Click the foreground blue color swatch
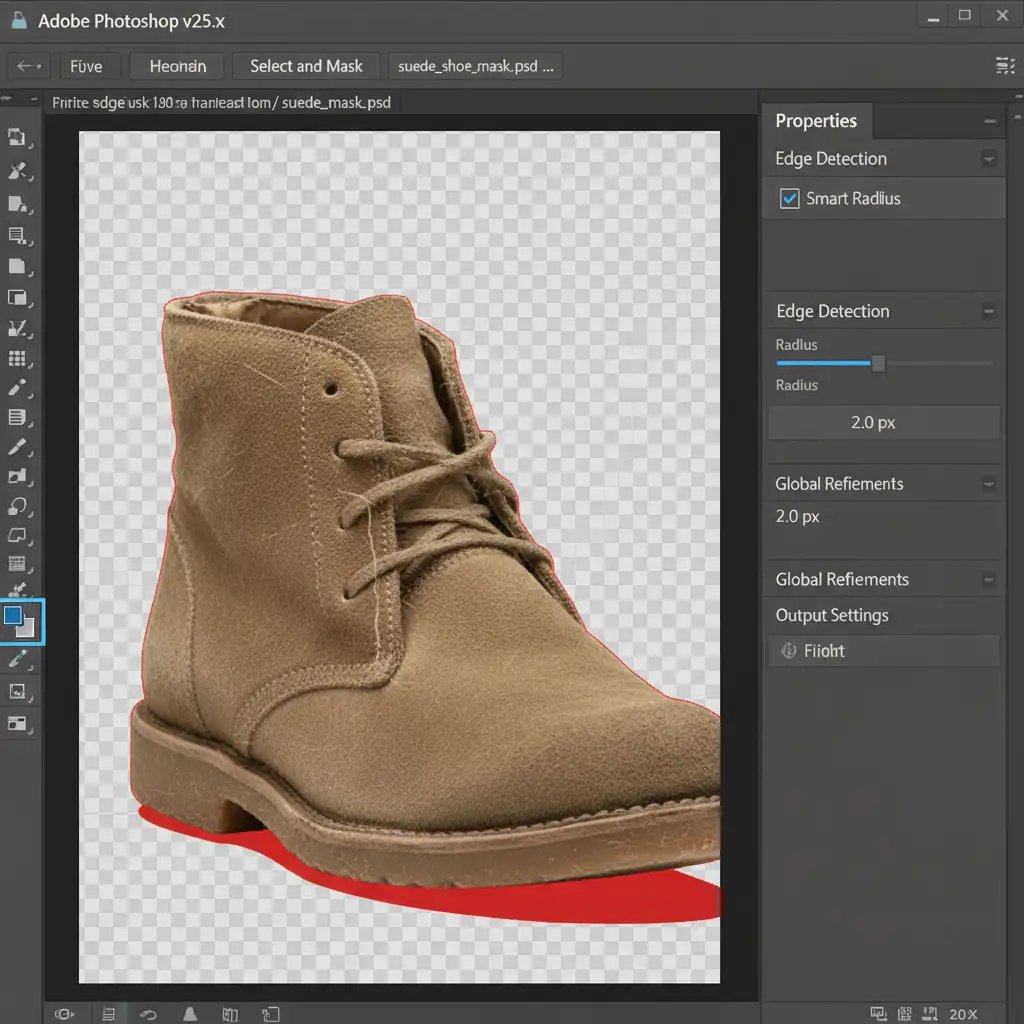Screen dimensions: 1024x1024 tap(14, 617)
